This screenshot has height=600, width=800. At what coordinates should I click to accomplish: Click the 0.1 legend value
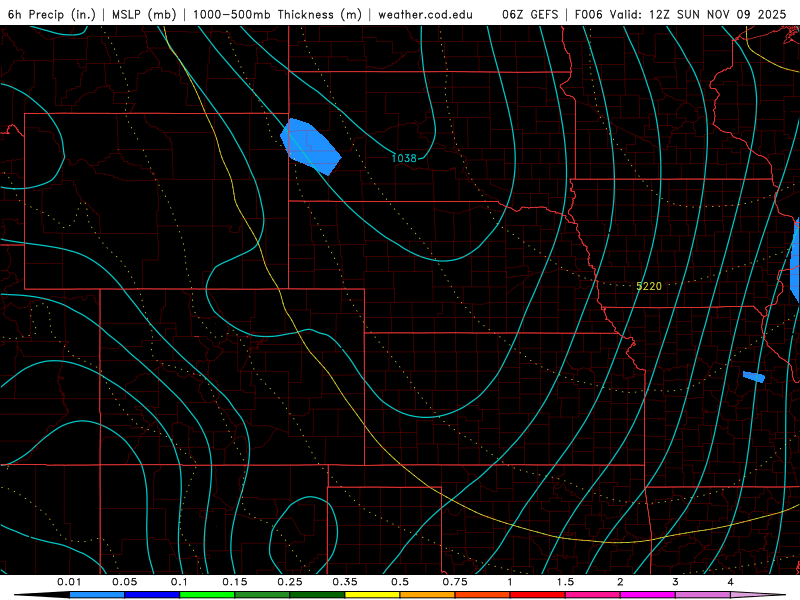coord(180,582)
